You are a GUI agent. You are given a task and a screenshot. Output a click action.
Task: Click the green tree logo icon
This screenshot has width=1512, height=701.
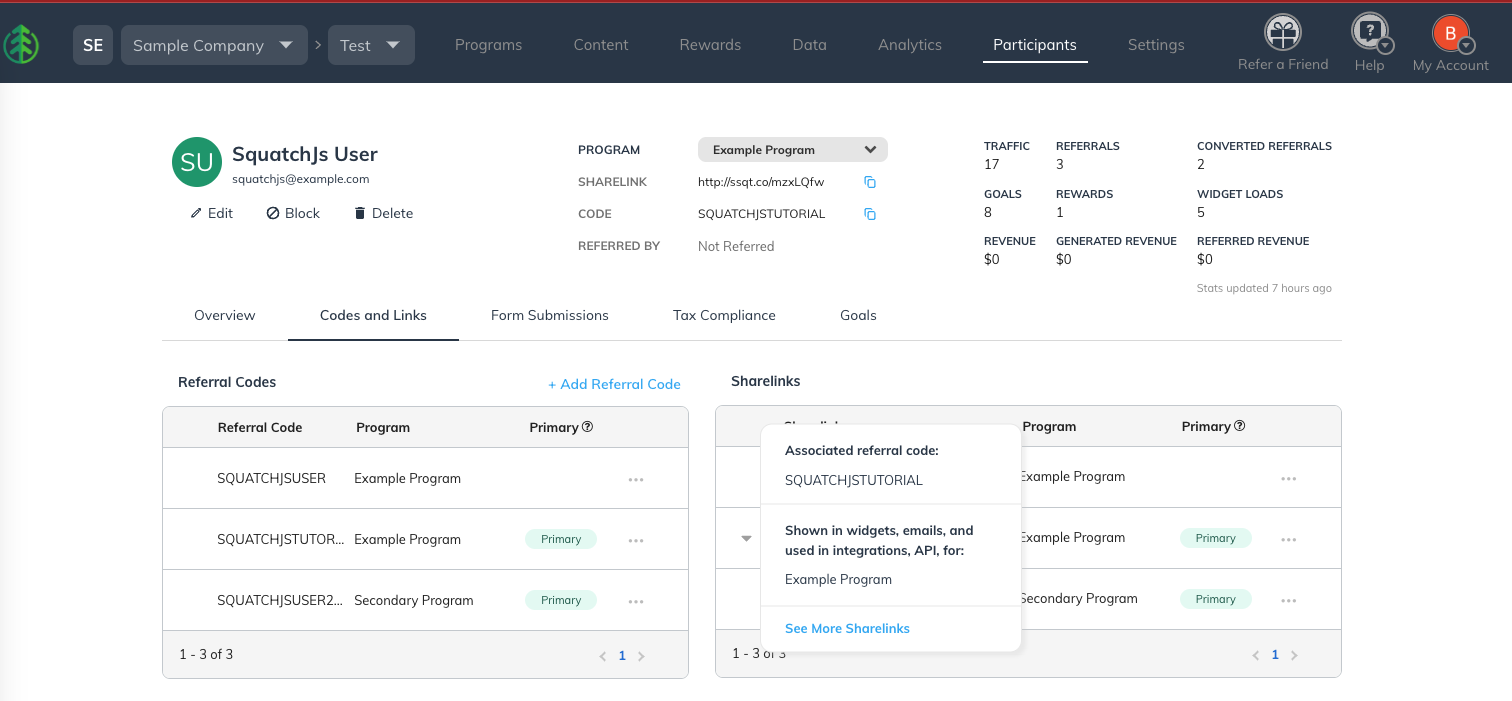click(x=20, y=45)
